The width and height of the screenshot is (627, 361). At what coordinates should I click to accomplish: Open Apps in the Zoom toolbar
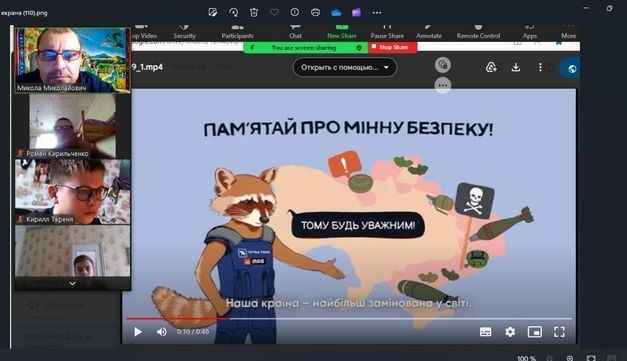pos(530,32)
